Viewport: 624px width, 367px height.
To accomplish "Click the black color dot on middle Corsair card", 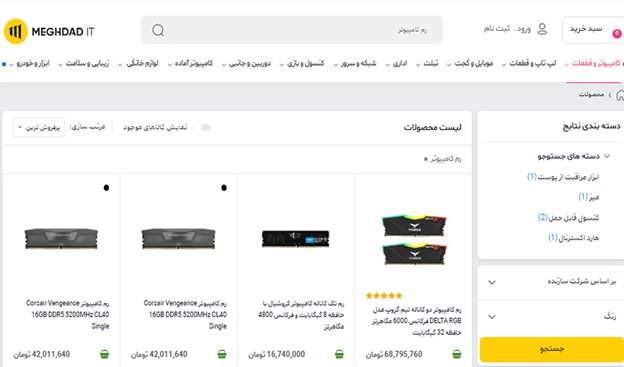I will pyautogui.click(x=224, y=187).
